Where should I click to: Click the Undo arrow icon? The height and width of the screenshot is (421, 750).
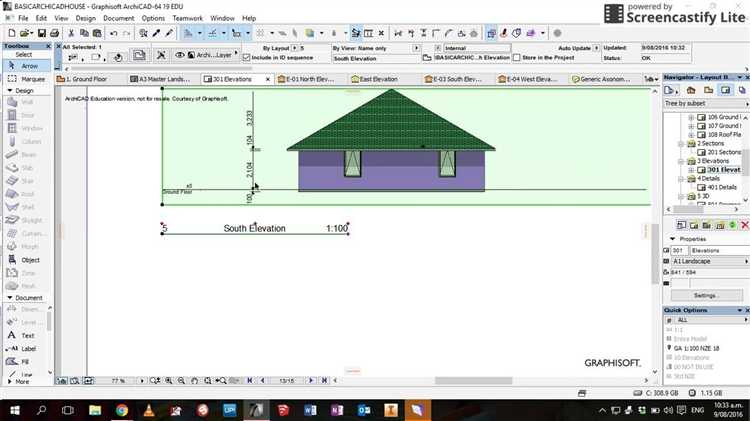pyautogui.click(x=113, y=33)
